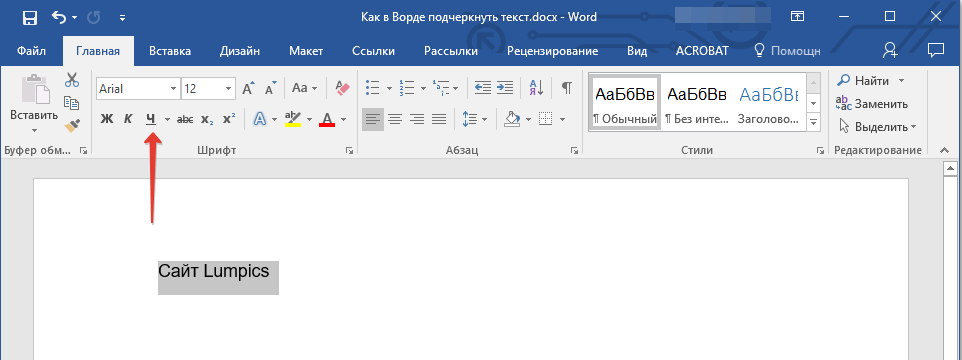Click the Cut scissors icon
This screenshot has width=962, height=360.
pyautogui.click(x=72, y=80)
